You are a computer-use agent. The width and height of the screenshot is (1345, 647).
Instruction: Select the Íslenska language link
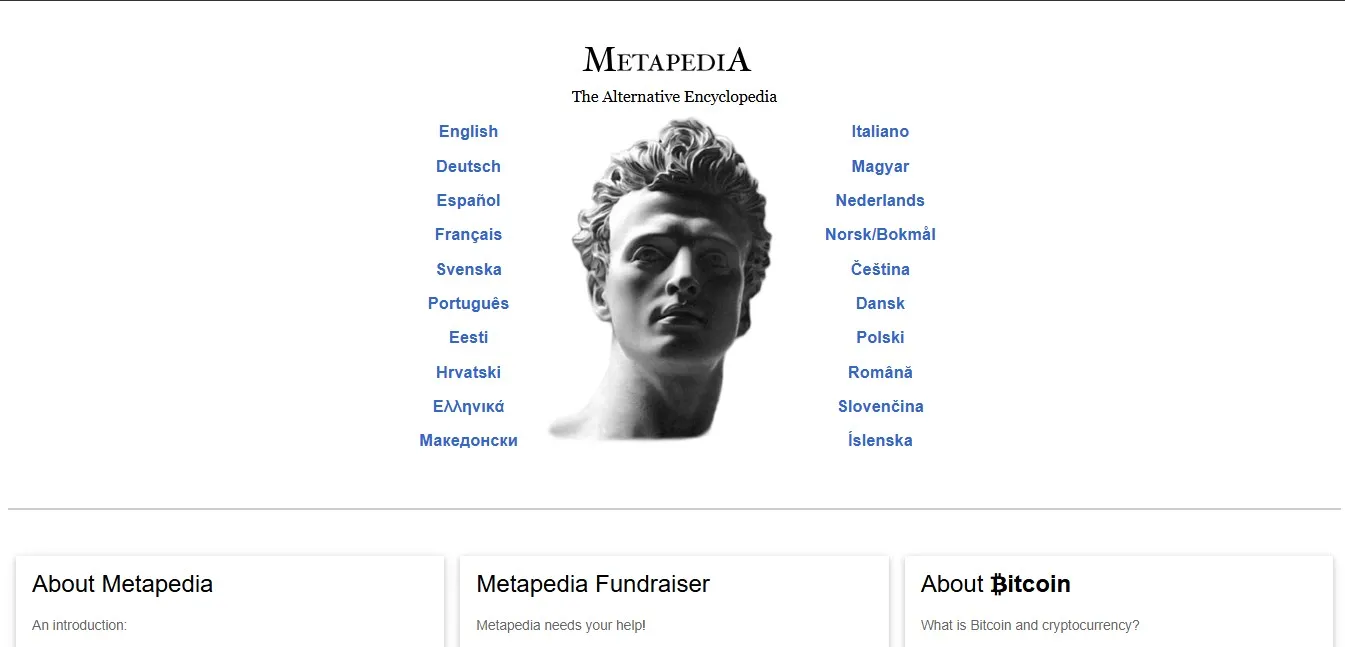[x=880, y=440]
